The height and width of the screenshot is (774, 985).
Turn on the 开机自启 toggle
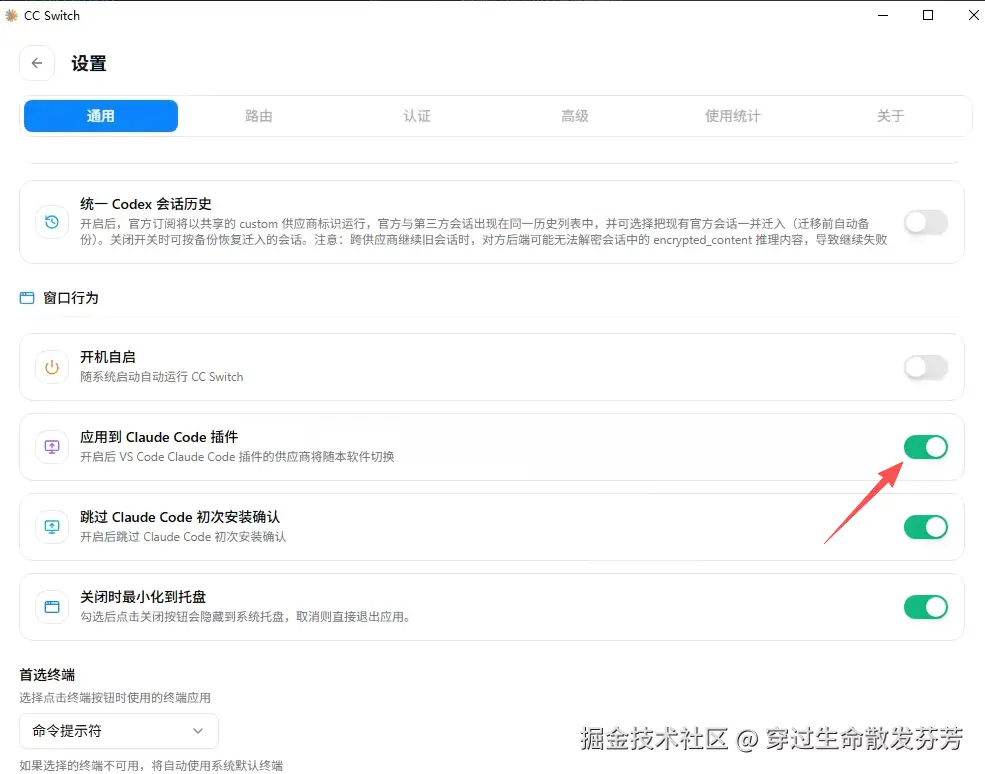925,367
